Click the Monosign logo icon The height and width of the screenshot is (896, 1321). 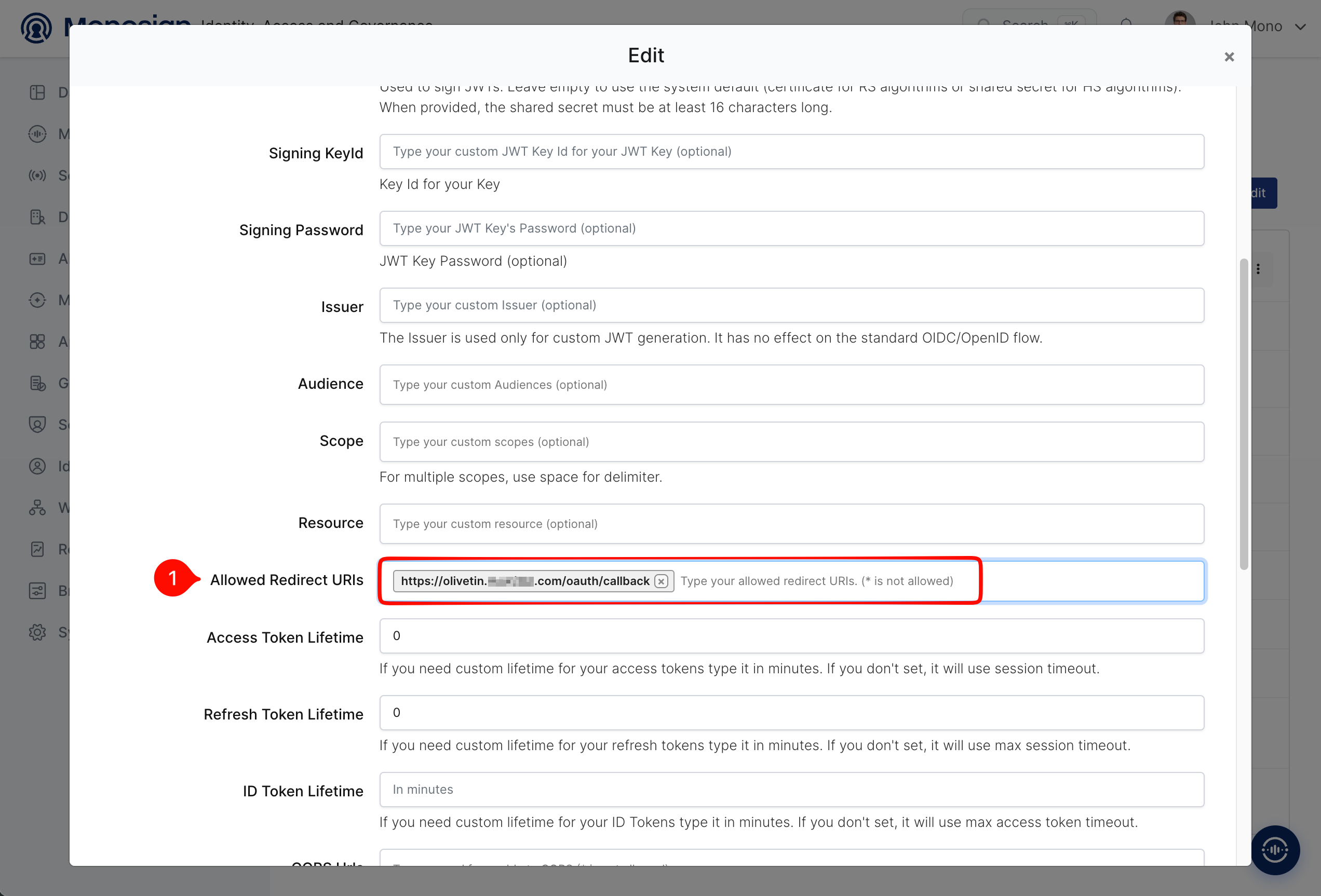tap(36, 28)
